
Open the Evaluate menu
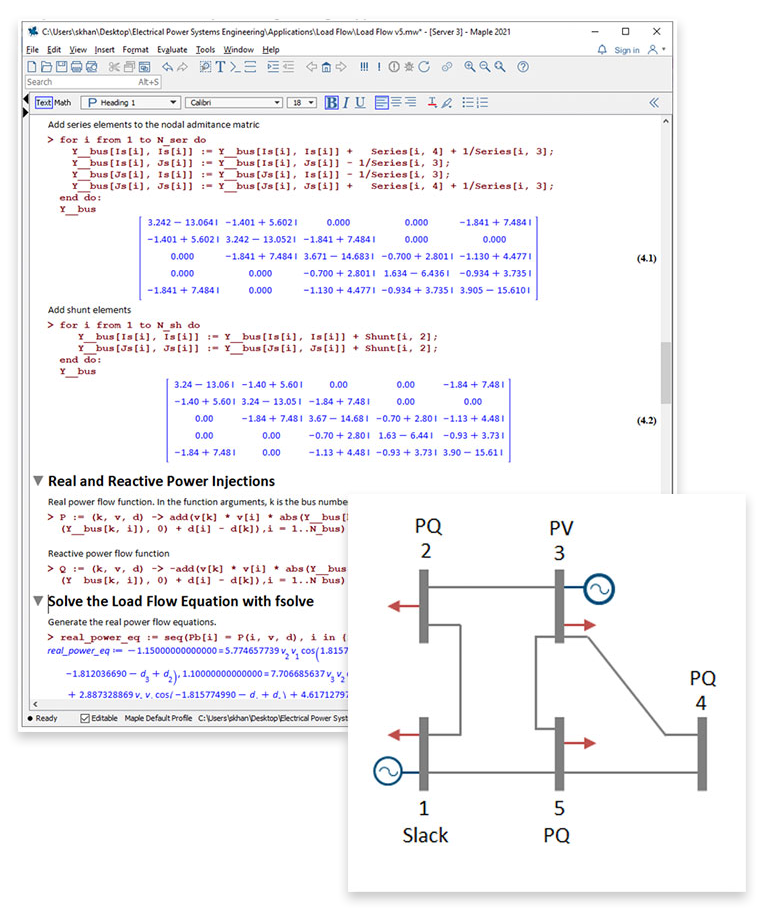click(171, 50)
